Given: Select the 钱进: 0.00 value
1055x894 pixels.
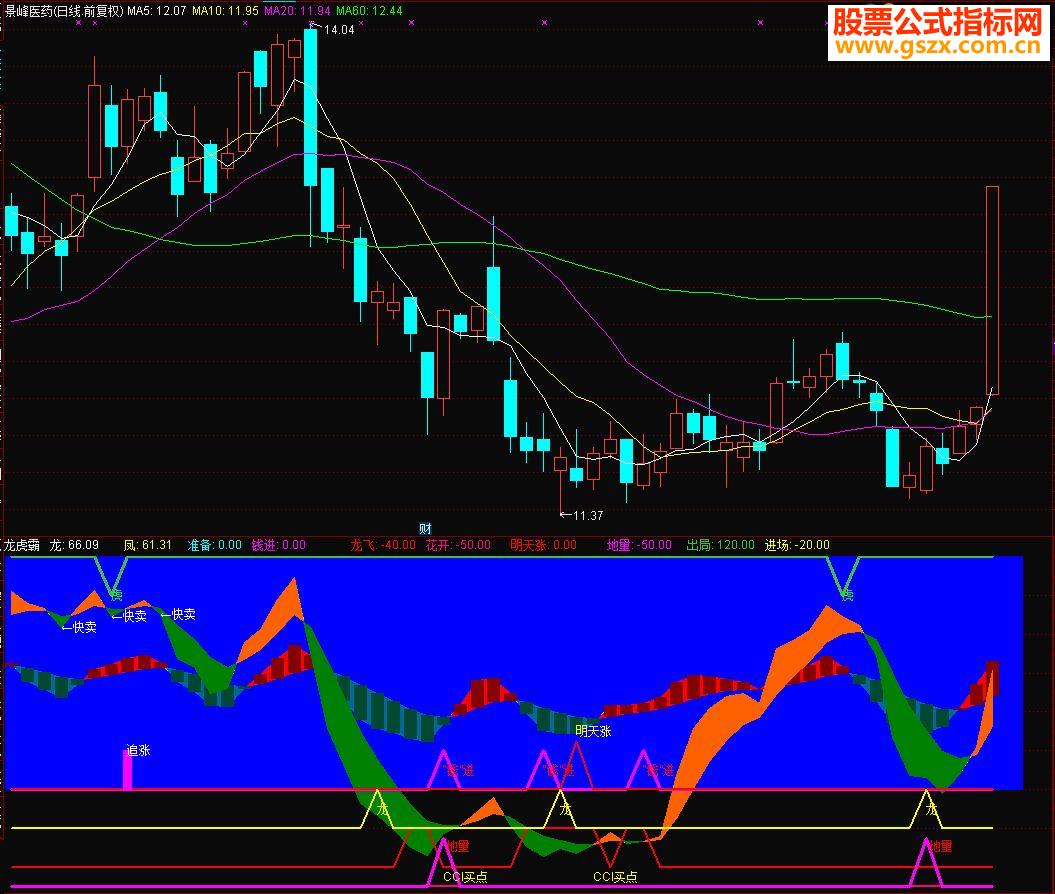Looking at the screenshot, I should click(x=279, y=545).
